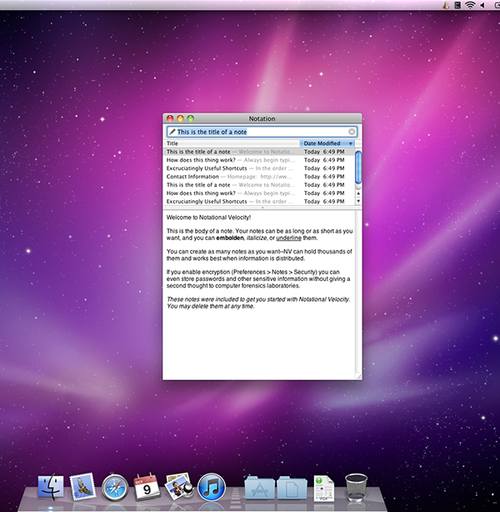500x512 pixels.
Task: Launch Mail from the Dock
Action: (82, 487)
